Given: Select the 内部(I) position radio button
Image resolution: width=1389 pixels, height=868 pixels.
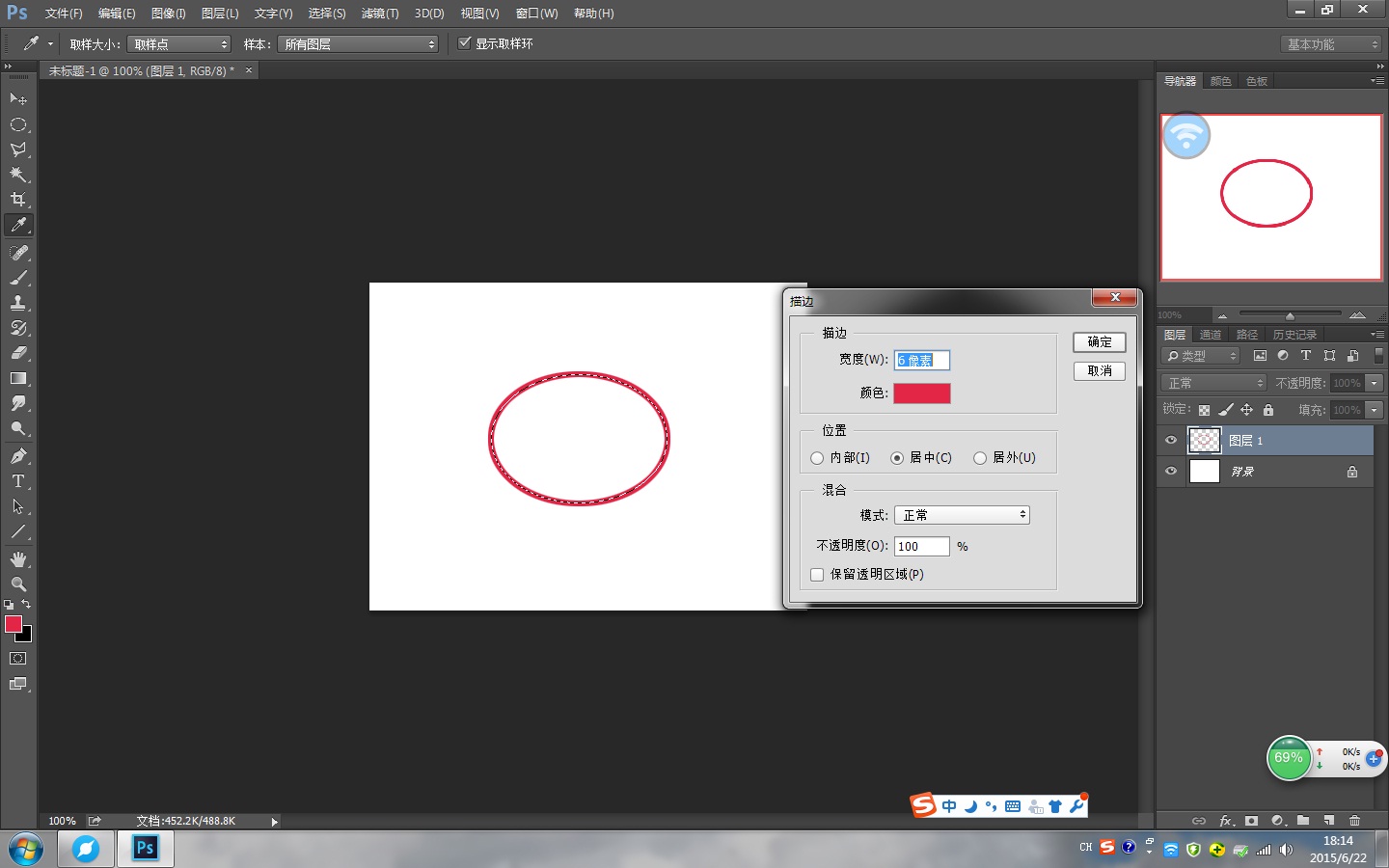Looking at the screenshot, I should (x=817, y=458).
